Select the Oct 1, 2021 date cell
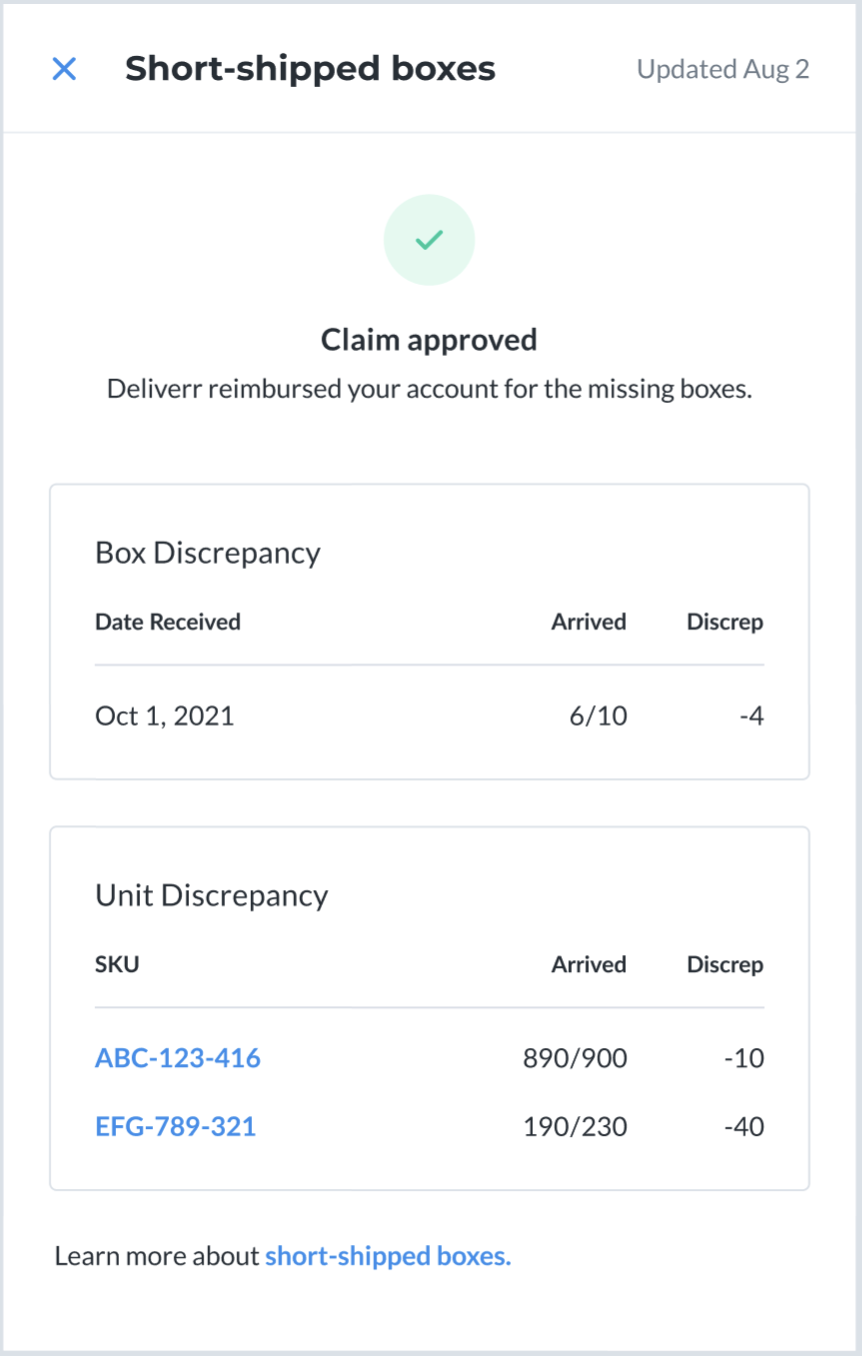 pyautogui.click(x=165, y=716)
